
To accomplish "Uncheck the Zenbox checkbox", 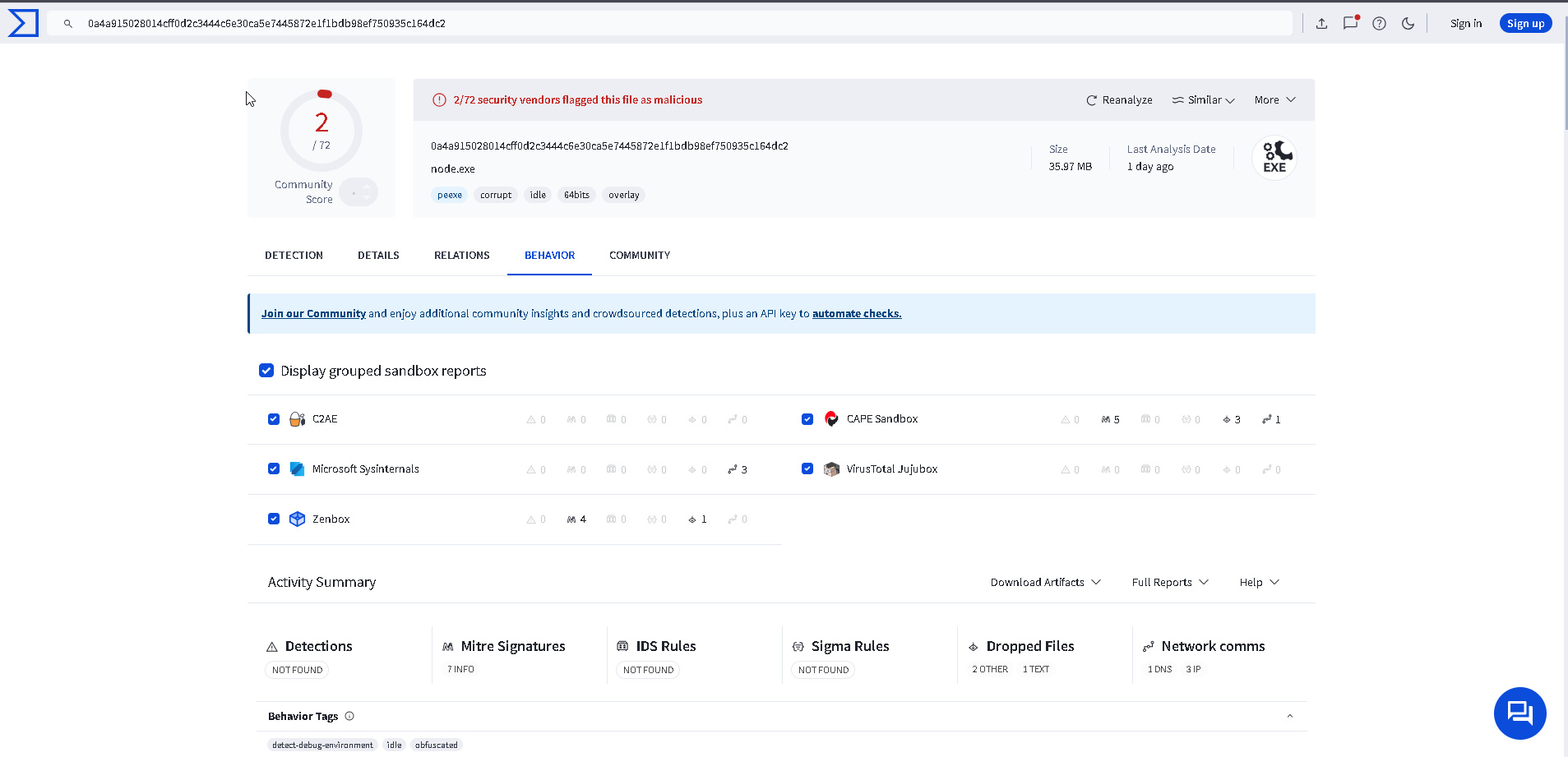I will (x=274, y=519).
